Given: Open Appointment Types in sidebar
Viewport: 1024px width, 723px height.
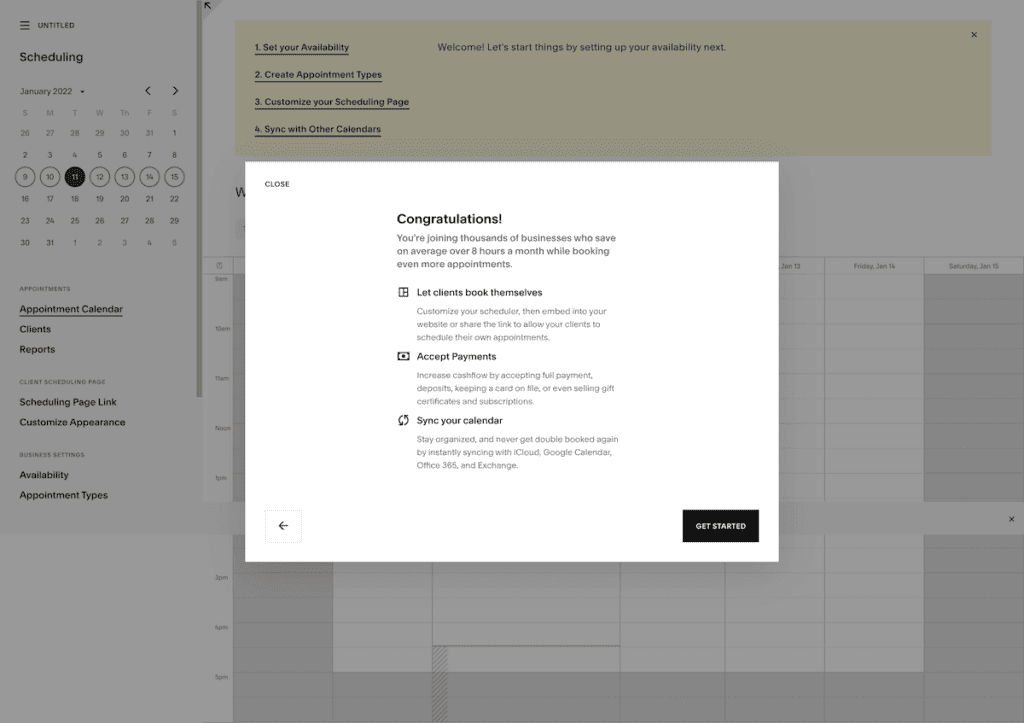Looking at the screenshot, I should pos(63,496).
